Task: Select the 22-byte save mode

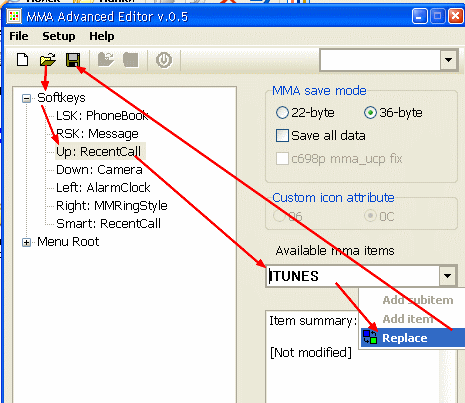Action: click(x=282, y=113)
